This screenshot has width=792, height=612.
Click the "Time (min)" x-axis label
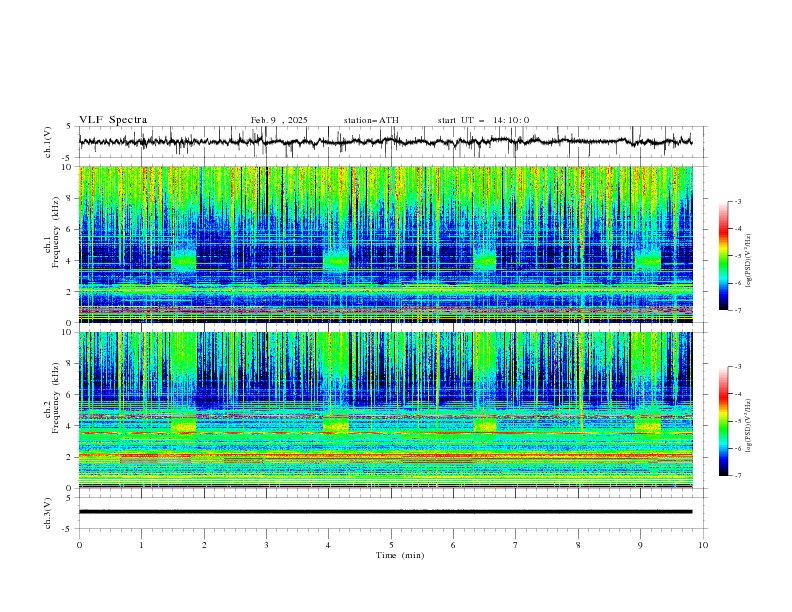400,555
